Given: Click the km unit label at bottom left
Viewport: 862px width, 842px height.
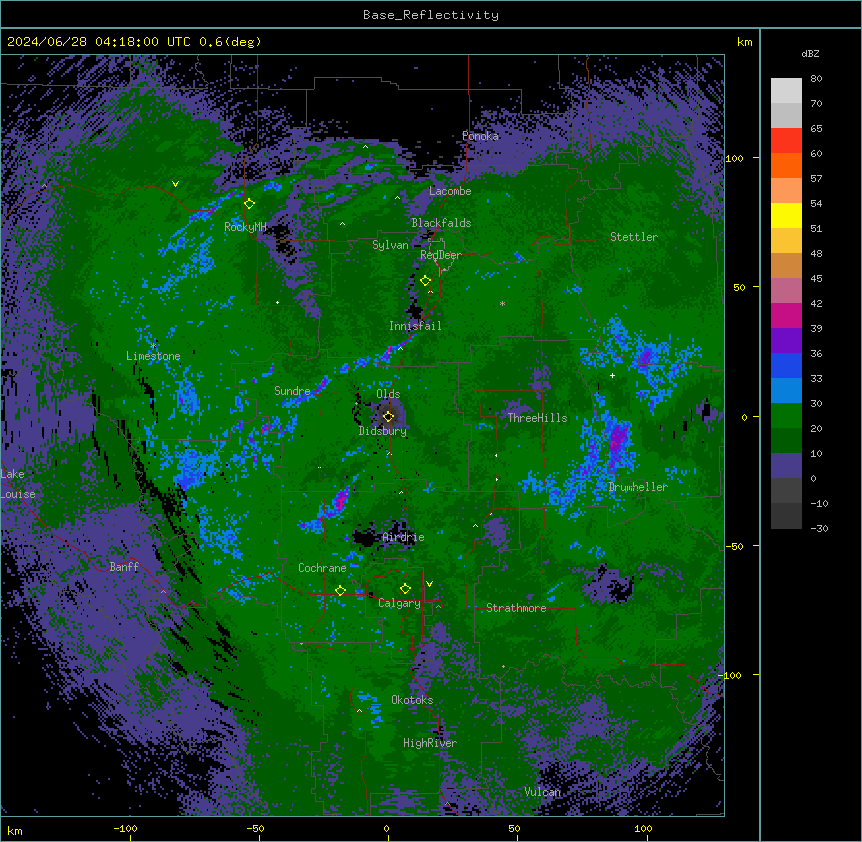Looking at the screenshot, I should coord(15,830).
